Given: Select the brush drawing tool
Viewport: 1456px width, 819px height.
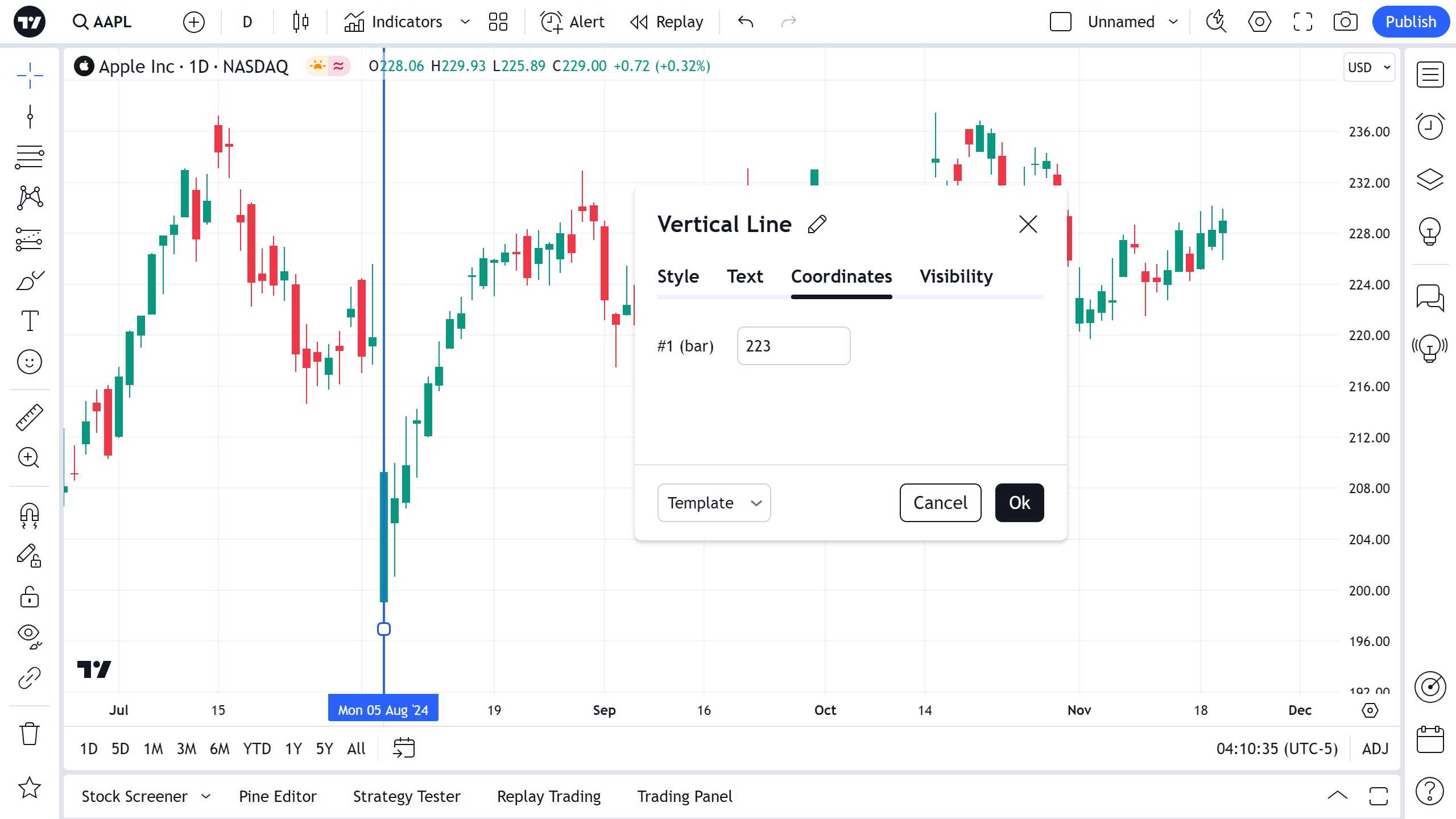Looking at the screenshot, I should tap(29, 280).
